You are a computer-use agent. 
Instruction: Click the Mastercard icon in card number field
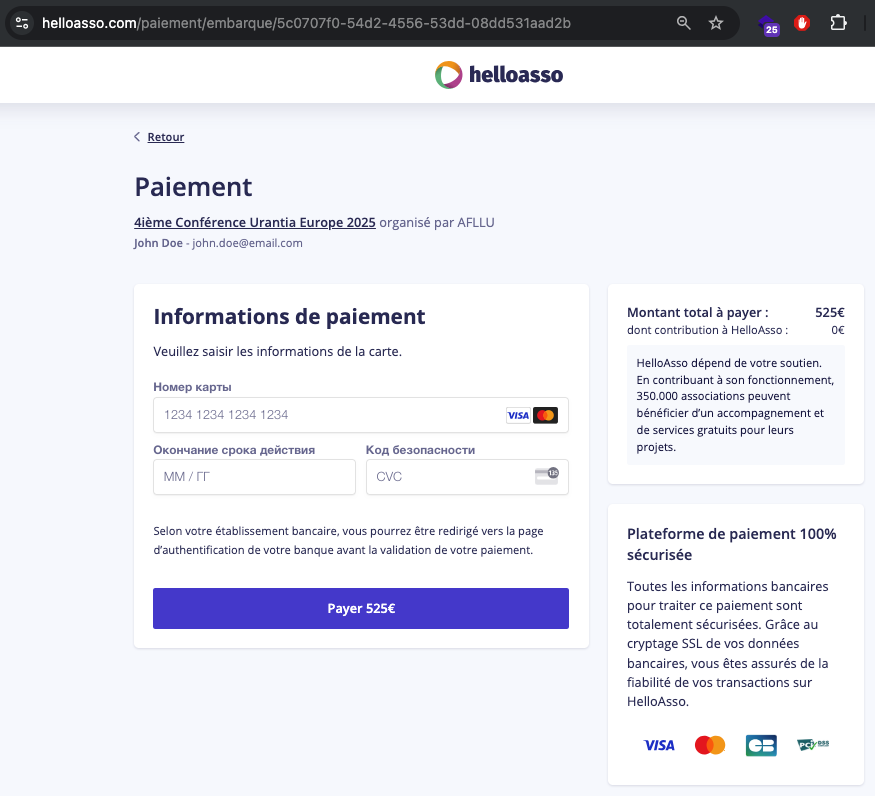point(545,415)
